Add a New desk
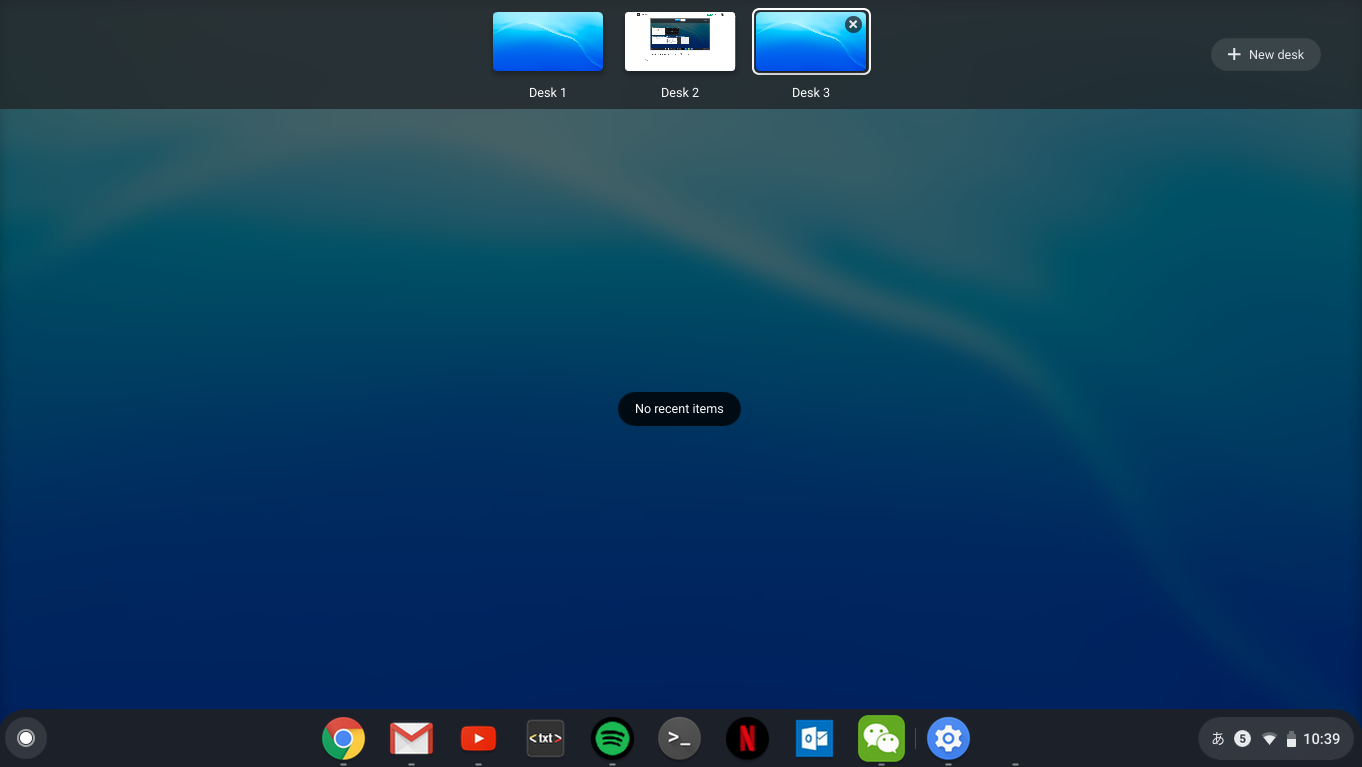The image size is (1362, 767). pyautogui.click(x=1266, y=55)
